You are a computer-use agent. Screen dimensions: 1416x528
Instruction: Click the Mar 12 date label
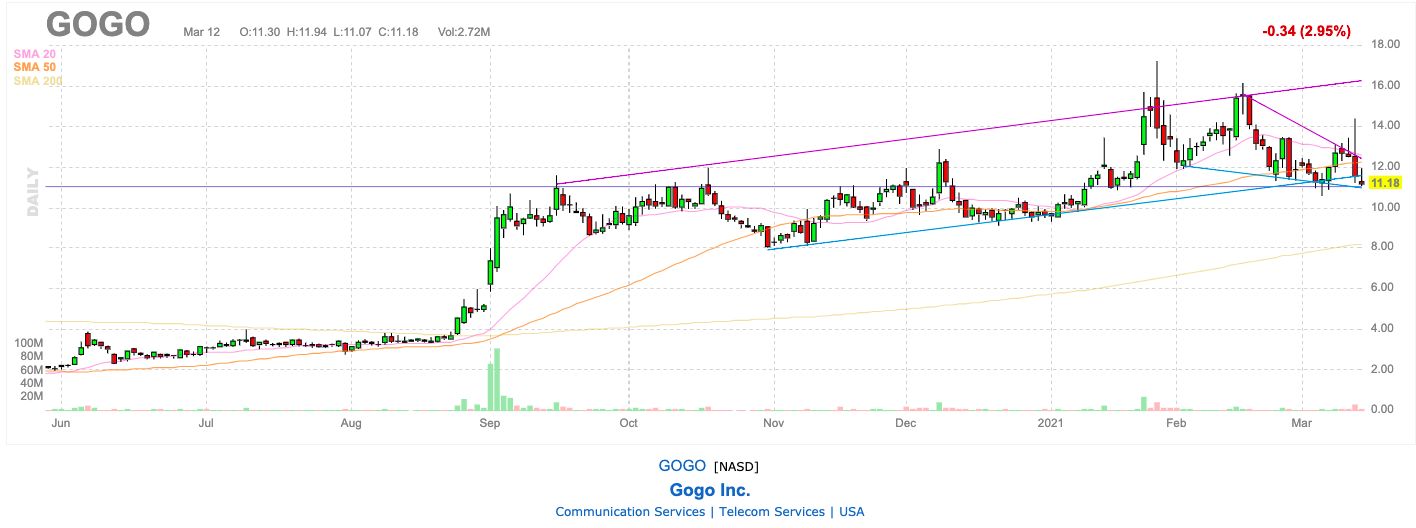pyautogui.click(x=201, y=32)
